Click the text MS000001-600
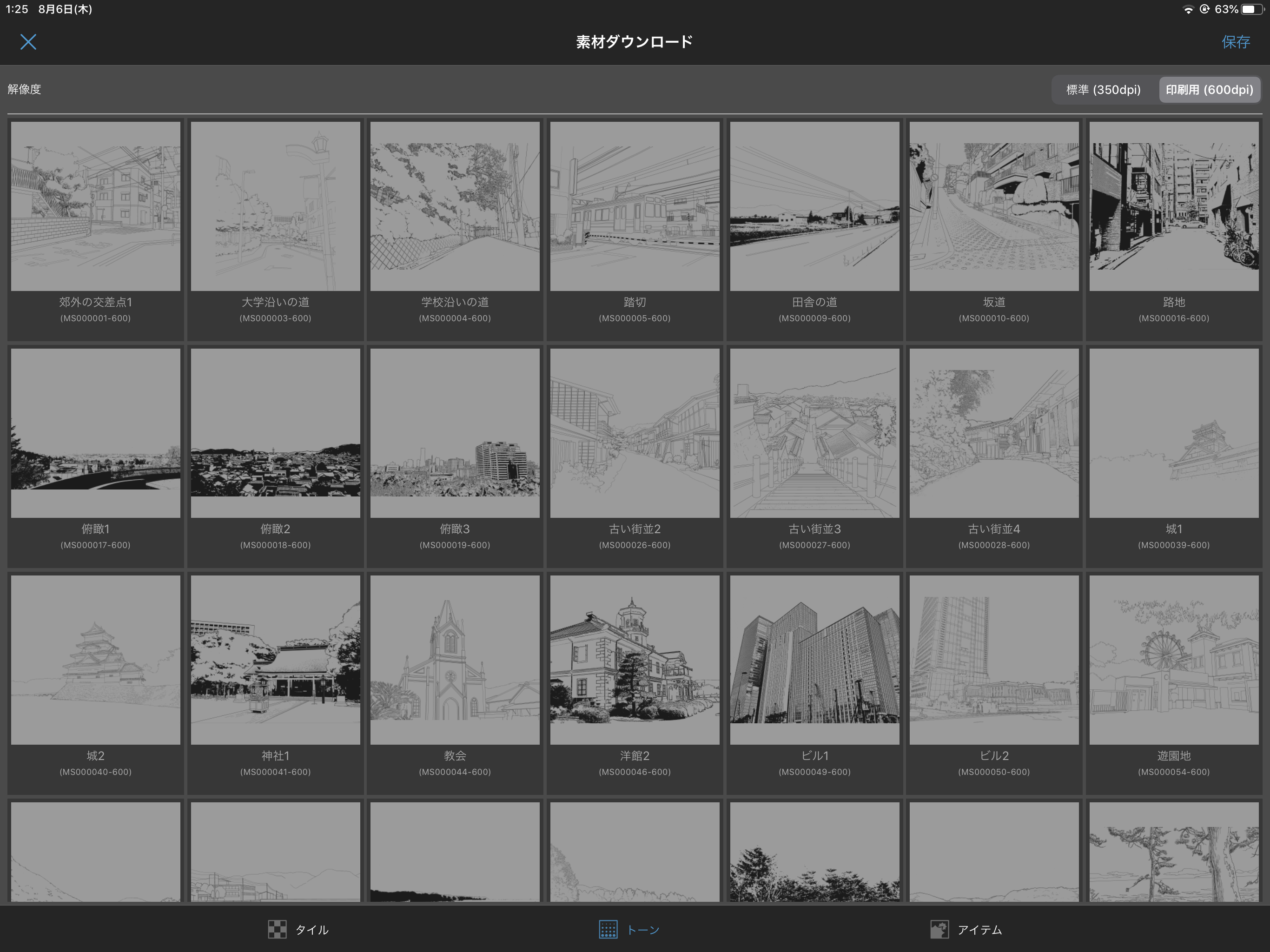Viewport: 1270px width, 952px height. [95, 318]
